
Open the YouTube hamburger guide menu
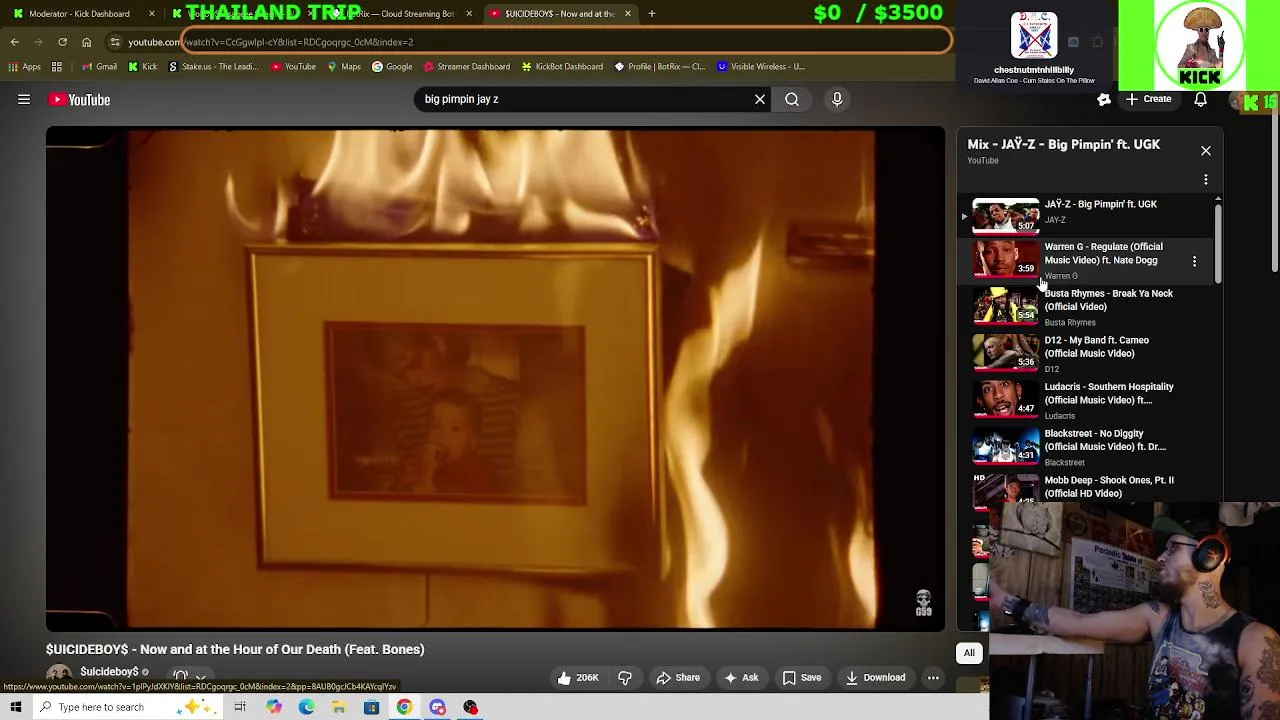24,100
